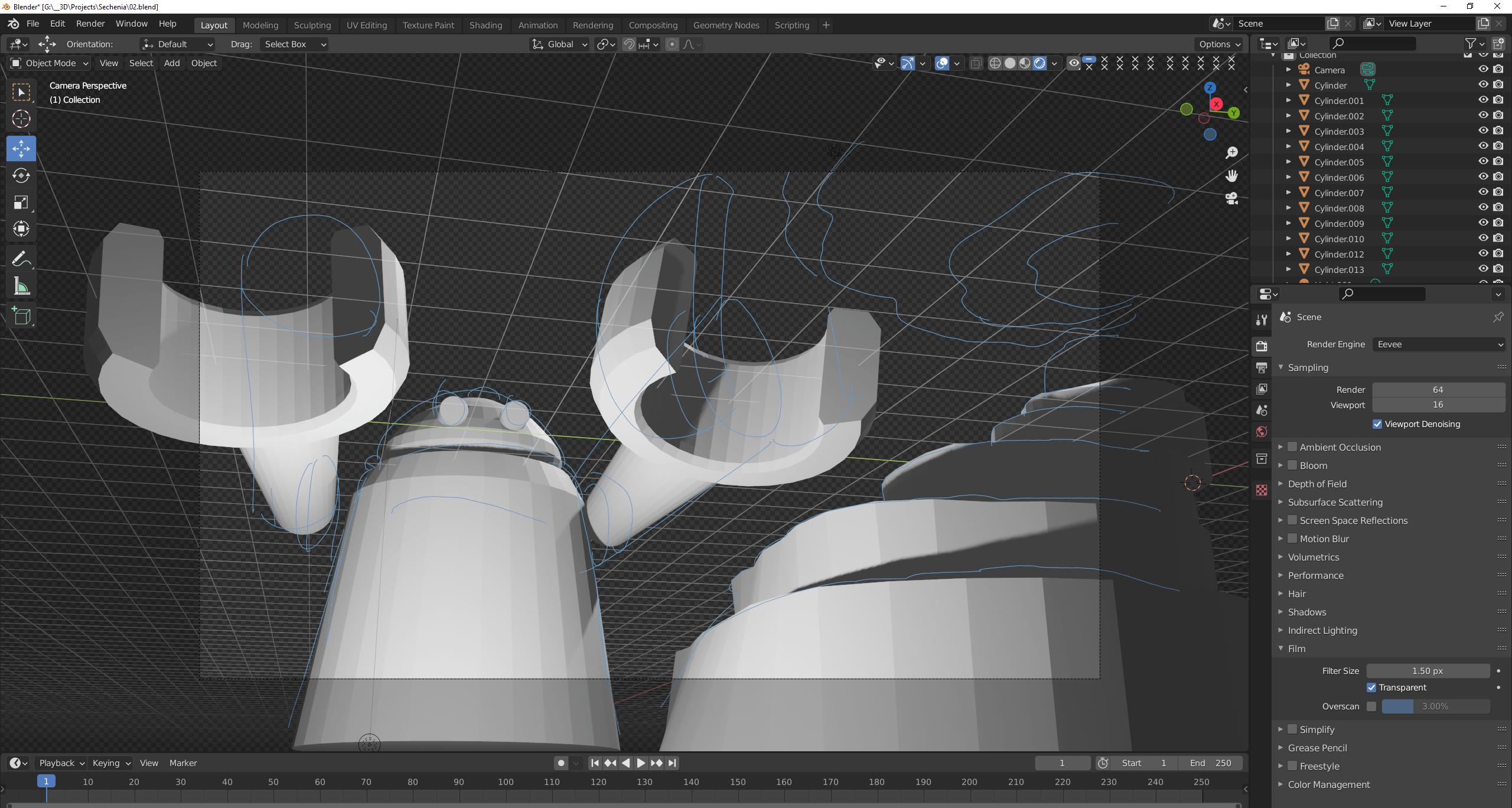Viewport: 1512px width, 808px height.
Task: Enable the Bloom checkbox
Action: [x=1292, y=465]
